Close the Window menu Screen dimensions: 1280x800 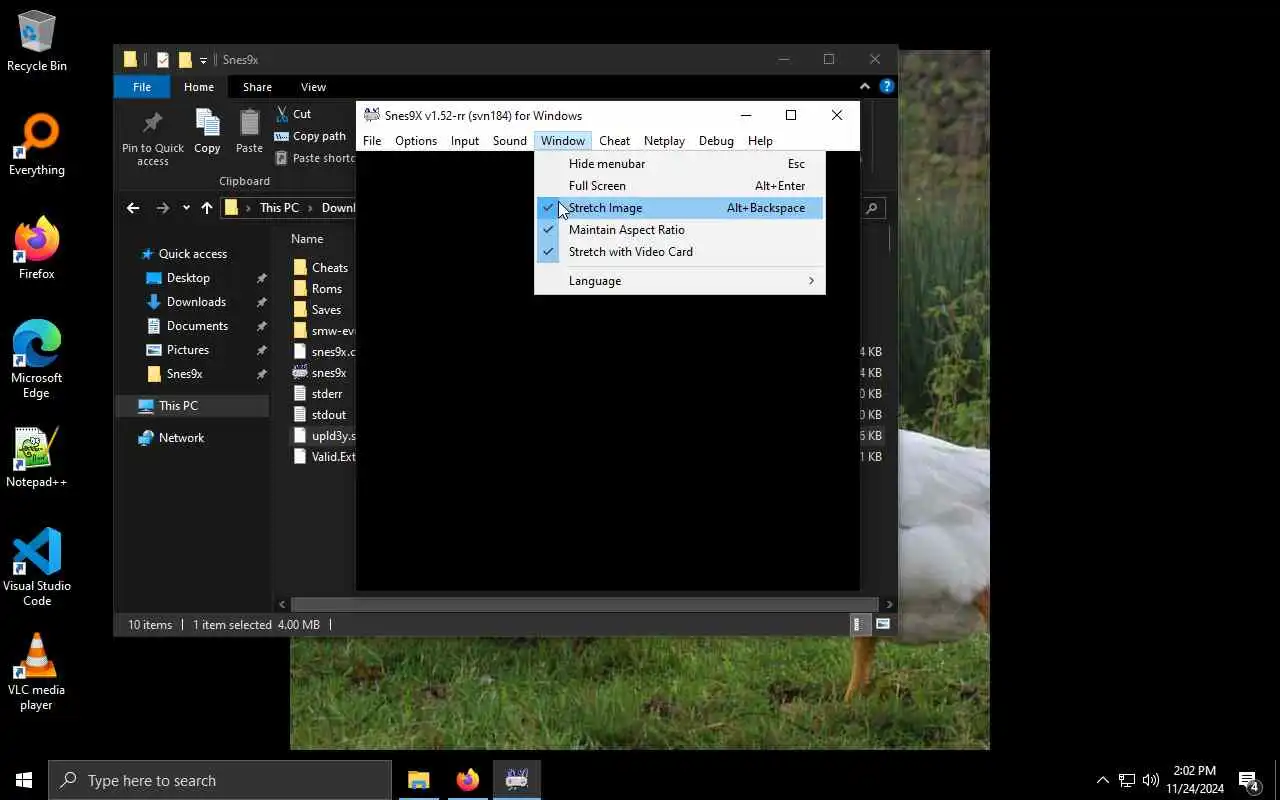[x=563, y=141]
